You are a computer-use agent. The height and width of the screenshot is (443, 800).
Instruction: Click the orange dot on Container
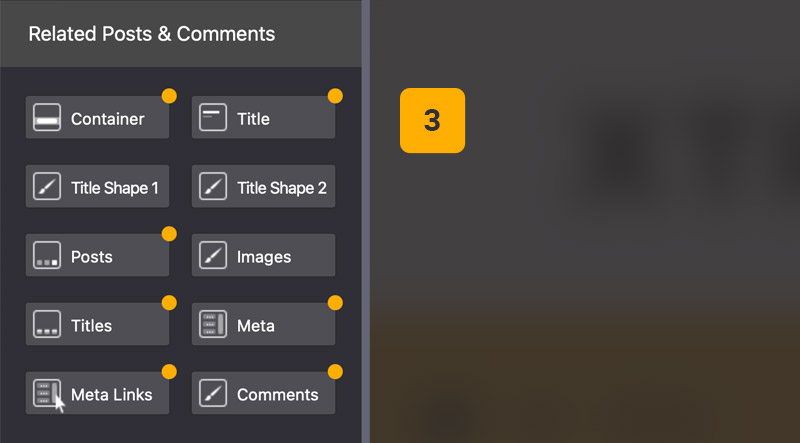click(x=169, y=96)
